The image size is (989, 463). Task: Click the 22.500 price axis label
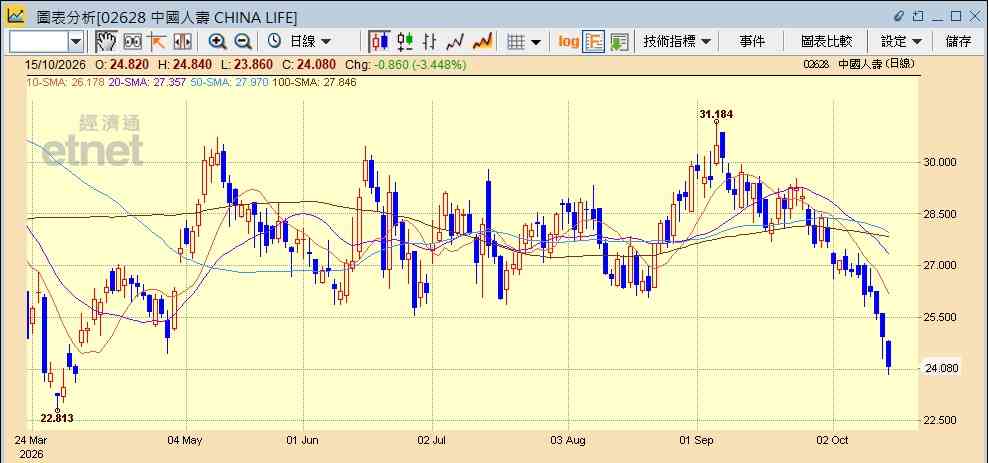(x=940, y=420)
